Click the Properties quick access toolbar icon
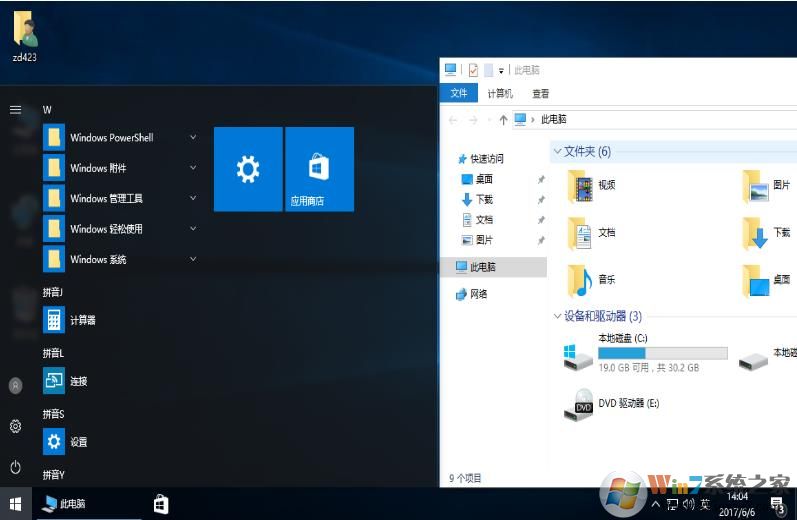Viewport: 797px width, 520px height. [473, 70]
